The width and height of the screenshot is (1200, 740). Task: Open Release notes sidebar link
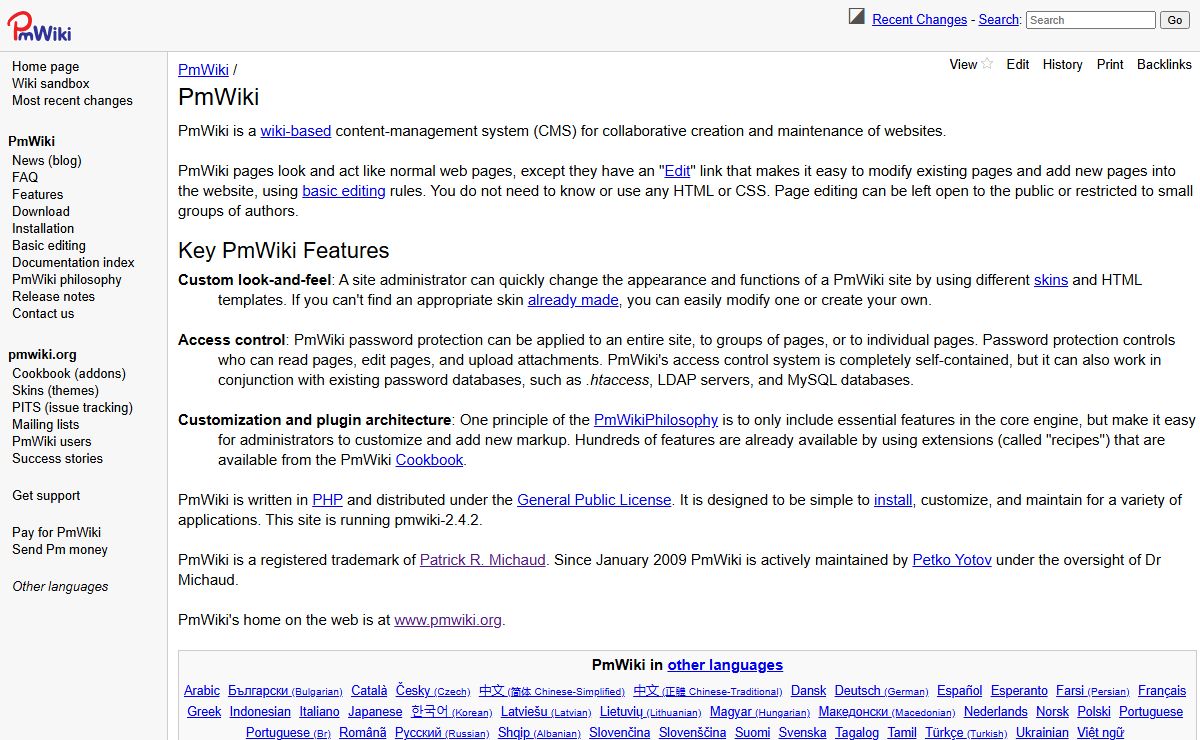coord(53,297)
